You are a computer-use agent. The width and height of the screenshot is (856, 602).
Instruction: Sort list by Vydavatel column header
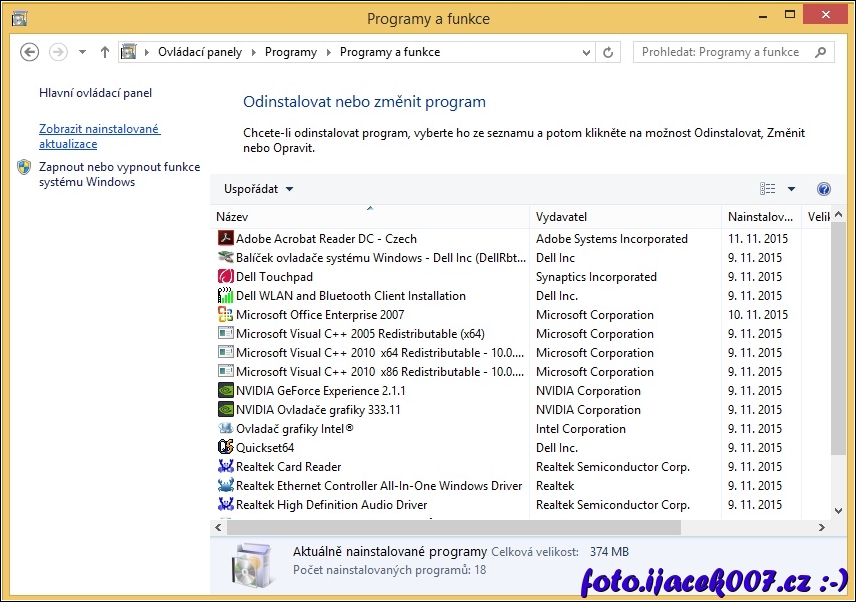tap(561, 217)
